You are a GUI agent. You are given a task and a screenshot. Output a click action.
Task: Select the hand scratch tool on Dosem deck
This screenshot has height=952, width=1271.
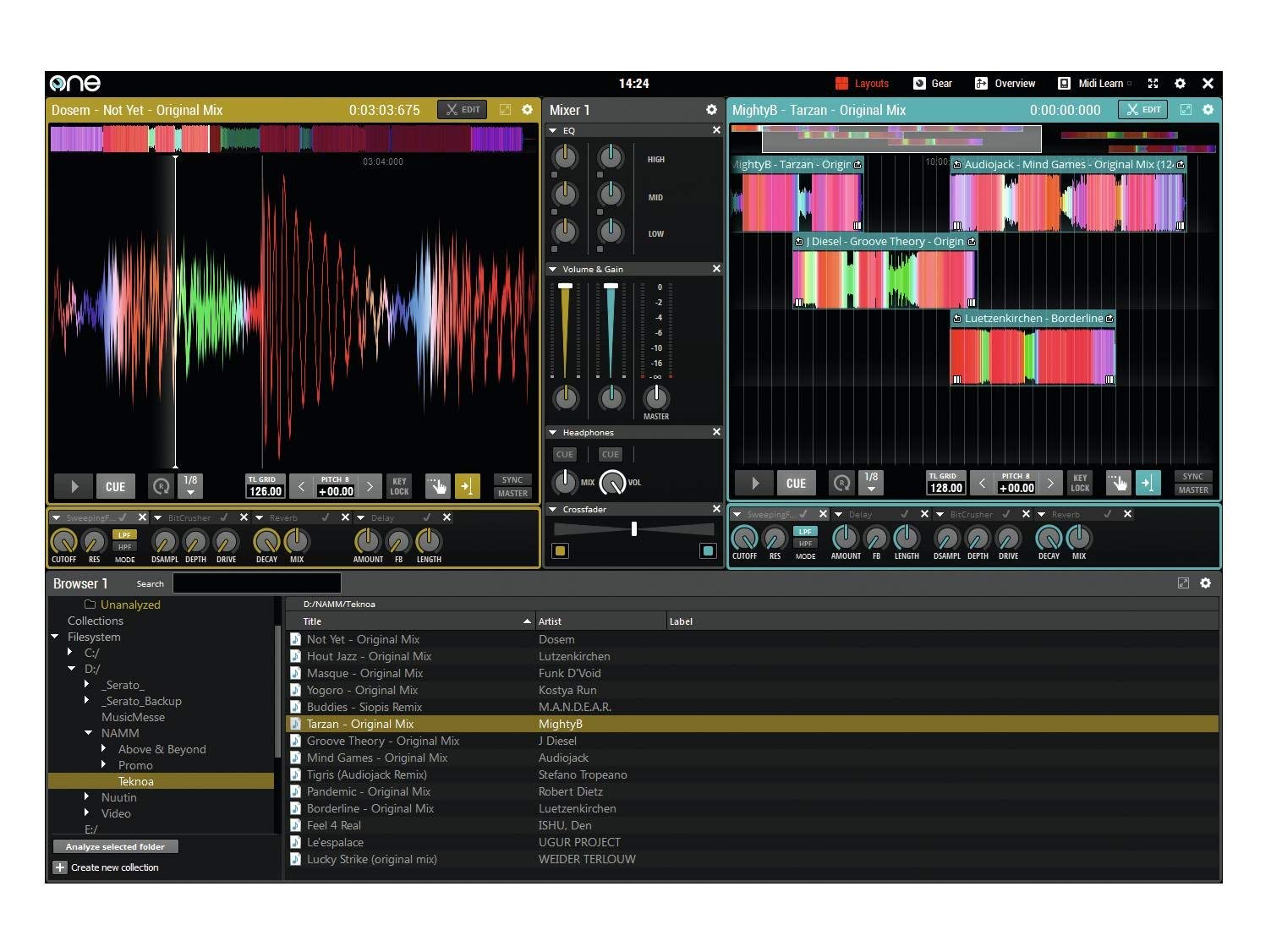coord(437,486)
